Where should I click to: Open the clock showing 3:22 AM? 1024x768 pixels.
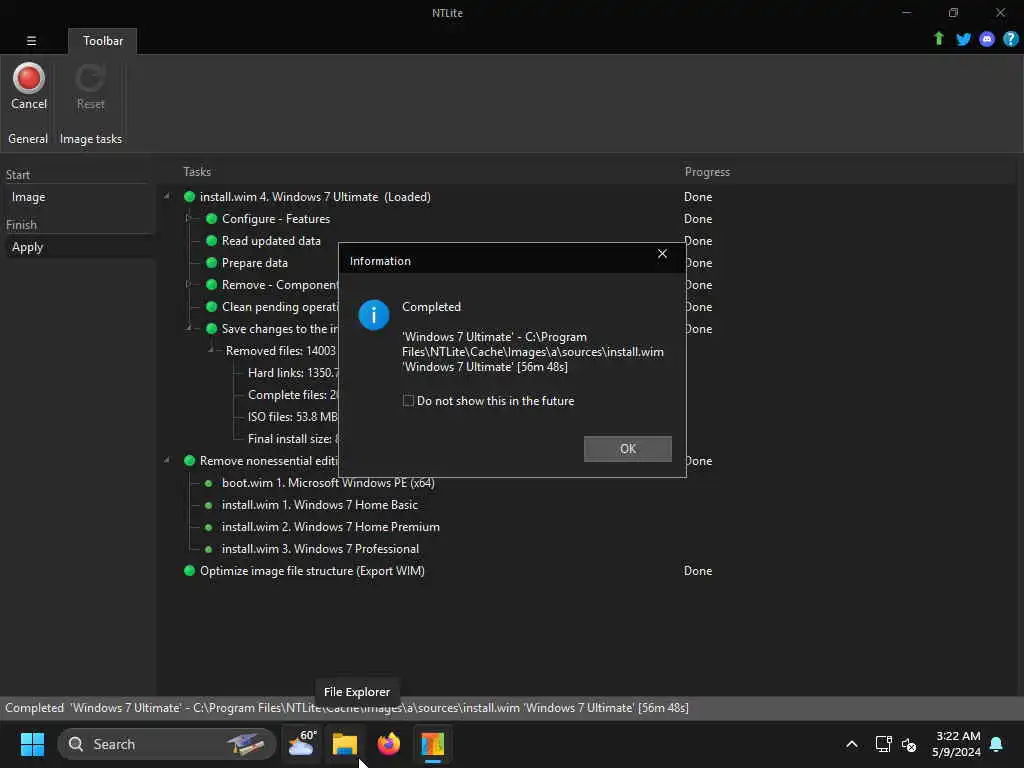[x=956, y=744]
